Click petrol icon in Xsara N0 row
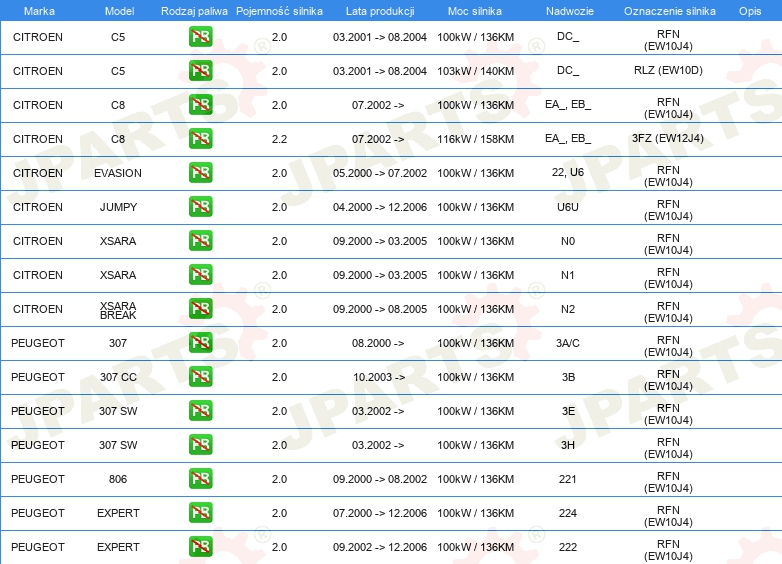 tap(200, 240)
